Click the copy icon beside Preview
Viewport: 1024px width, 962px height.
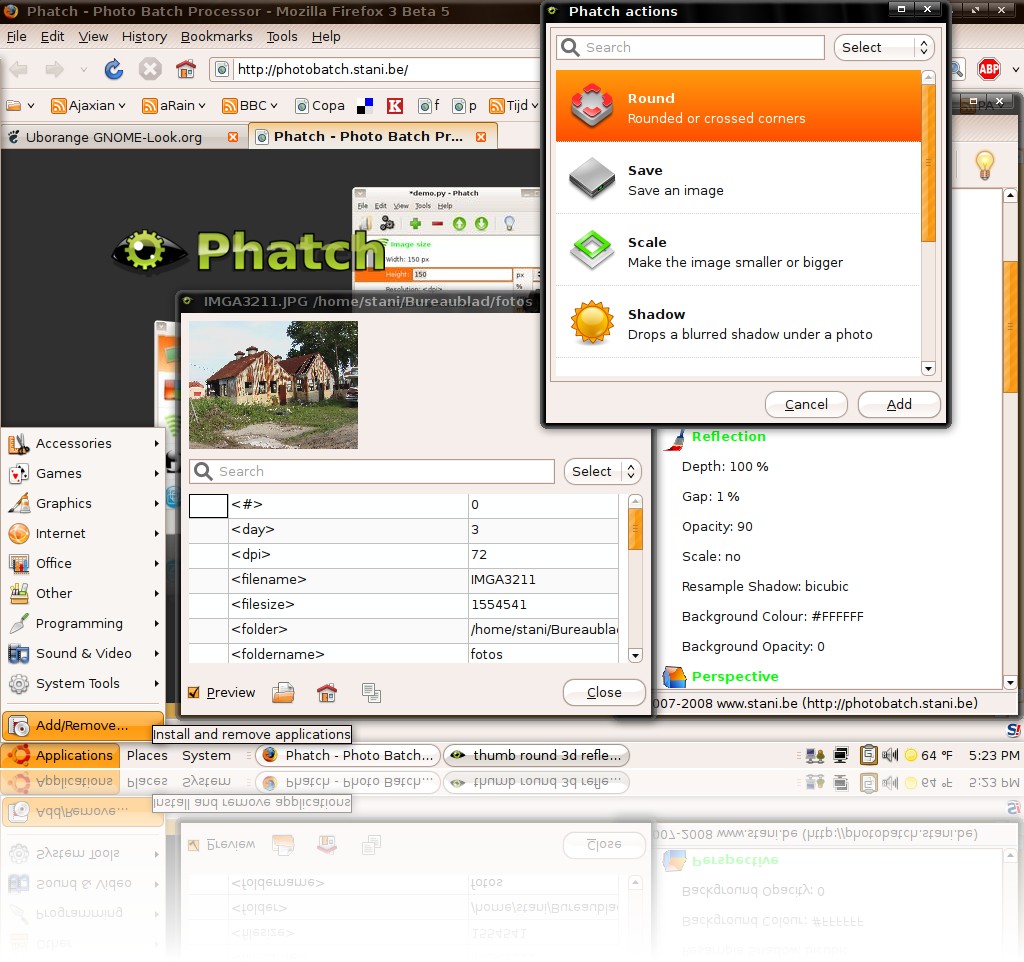pyautogui.click(x=371, y=693)
